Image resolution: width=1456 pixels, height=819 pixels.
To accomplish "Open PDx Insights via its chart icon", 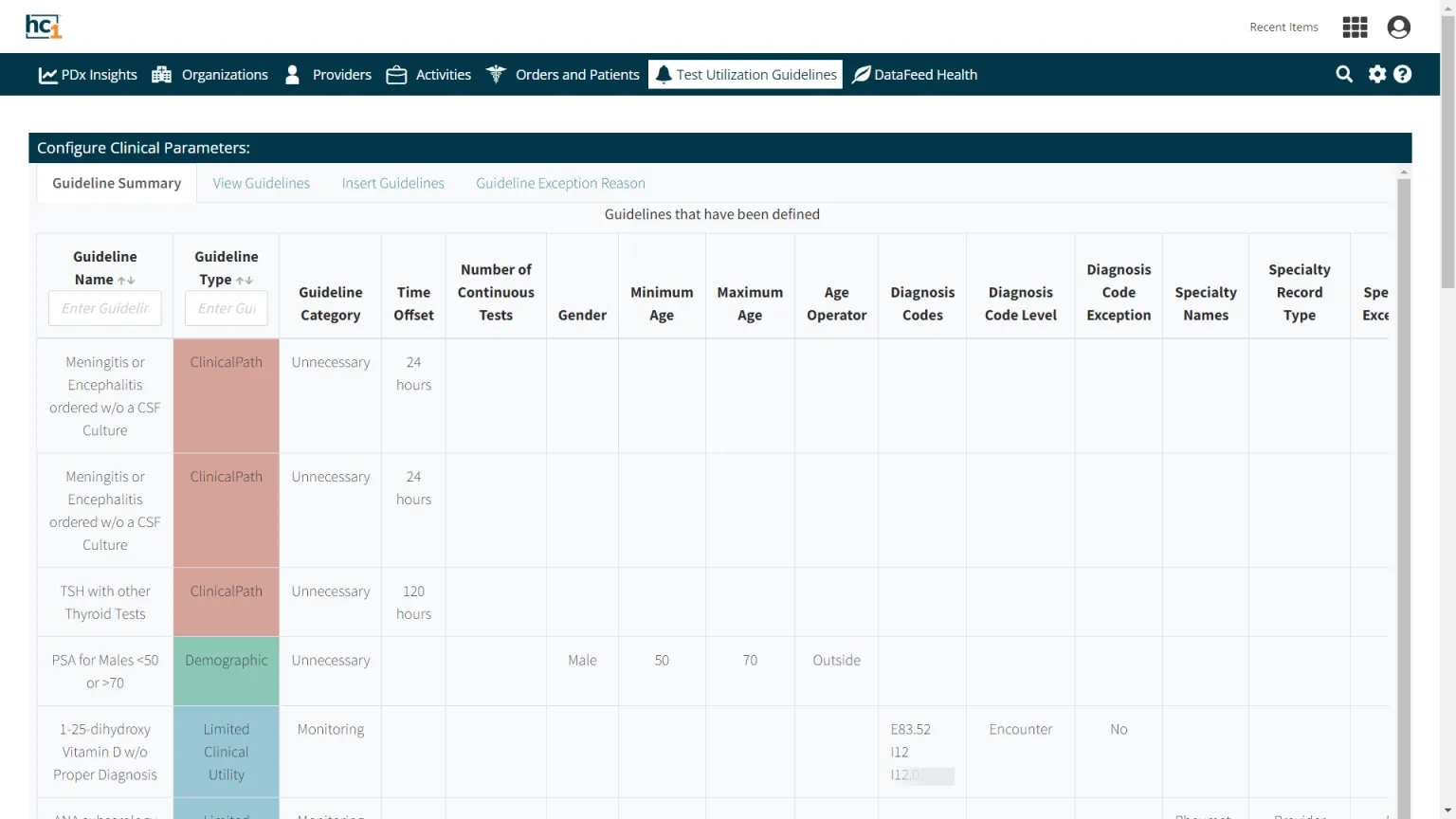I will point(48,74).
